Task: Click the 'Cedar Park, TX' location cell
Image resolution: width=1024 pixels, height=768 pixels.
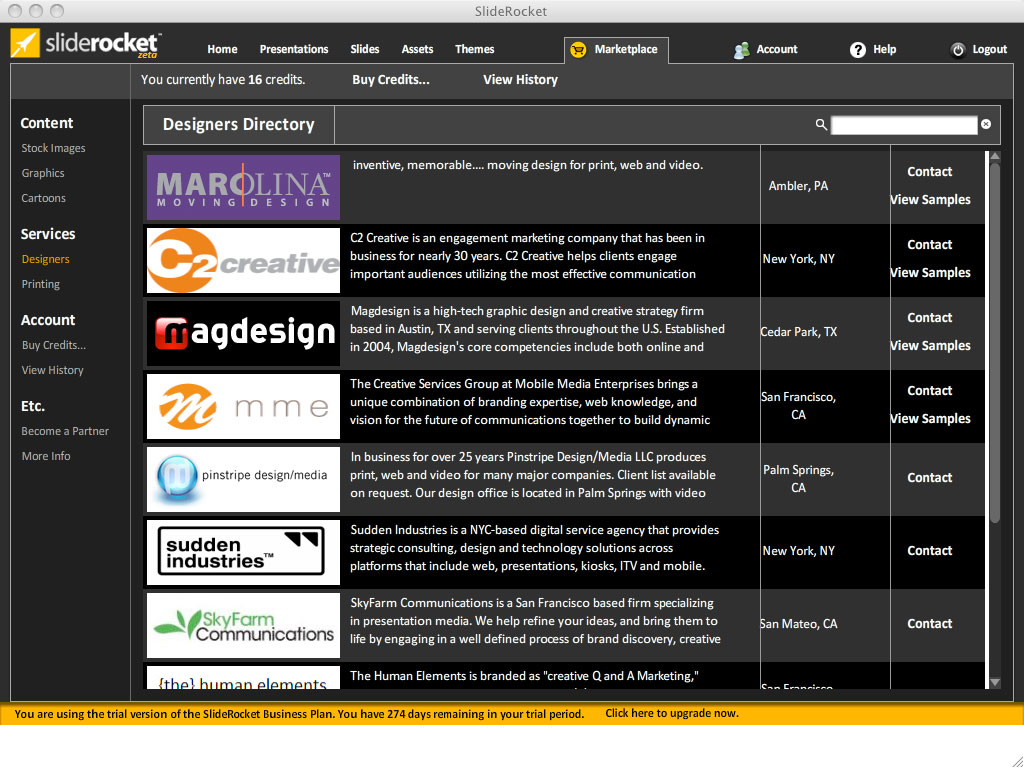Action: click(x=799, y=332)
